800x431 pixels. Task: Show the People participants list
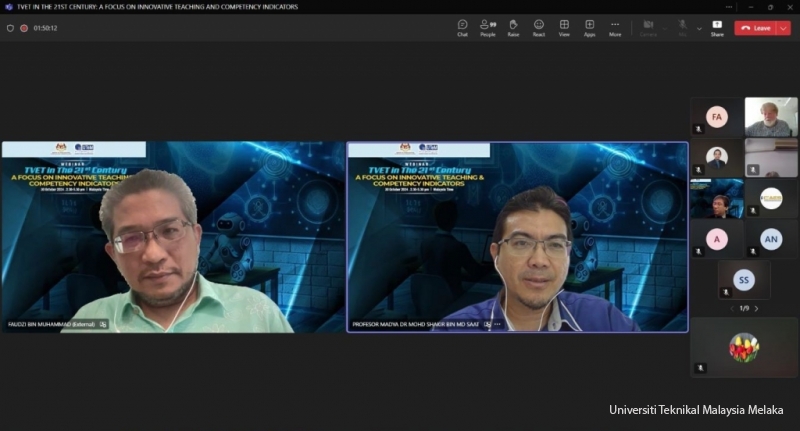[488, 27]
